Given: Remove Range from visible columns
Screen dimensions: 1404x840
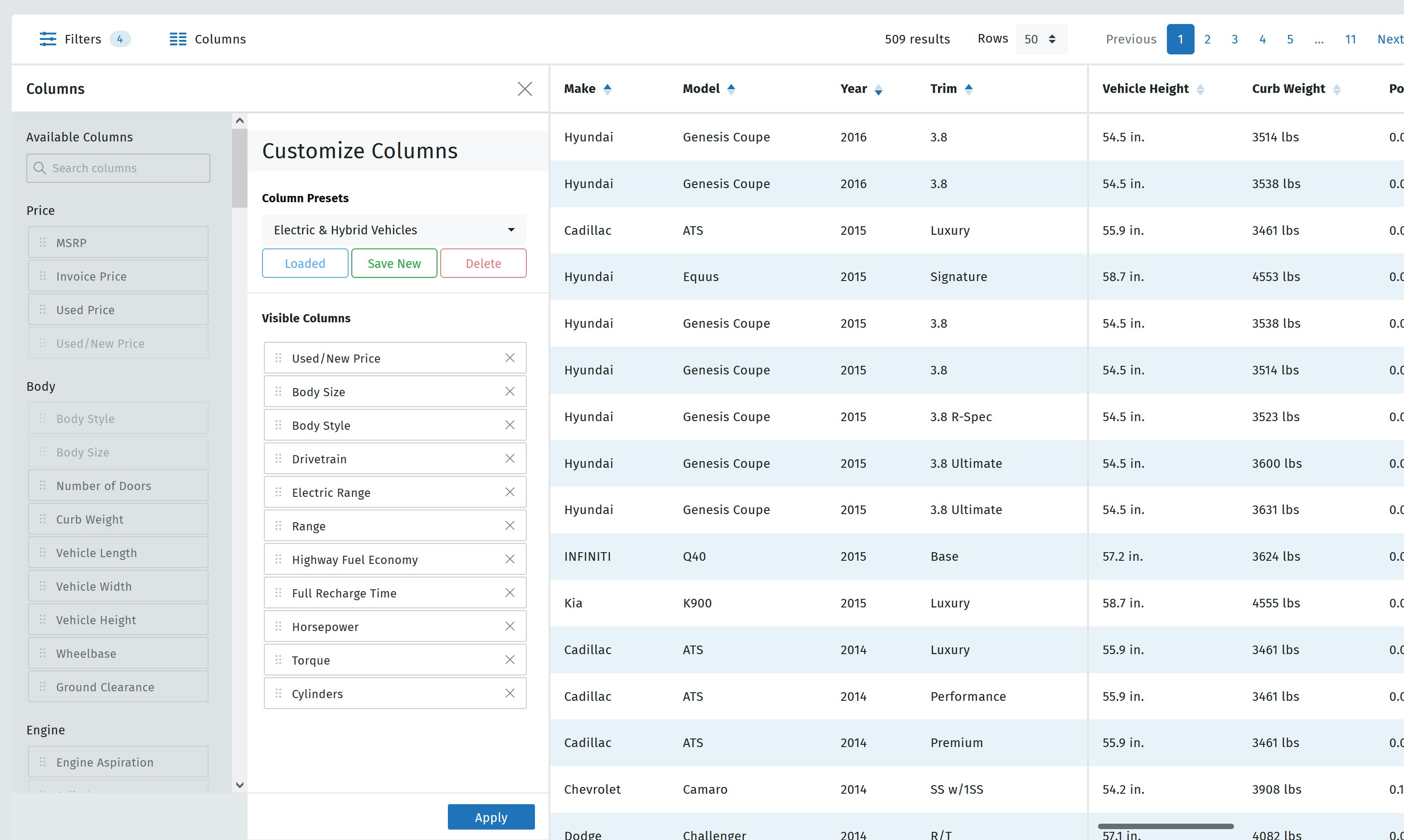Looking at the screenshot, I should point(510,525).
